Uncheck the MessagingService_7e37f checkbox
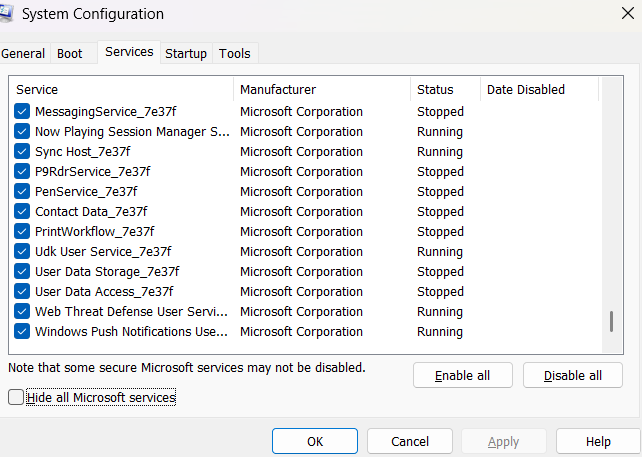 [x=22, y=112]
